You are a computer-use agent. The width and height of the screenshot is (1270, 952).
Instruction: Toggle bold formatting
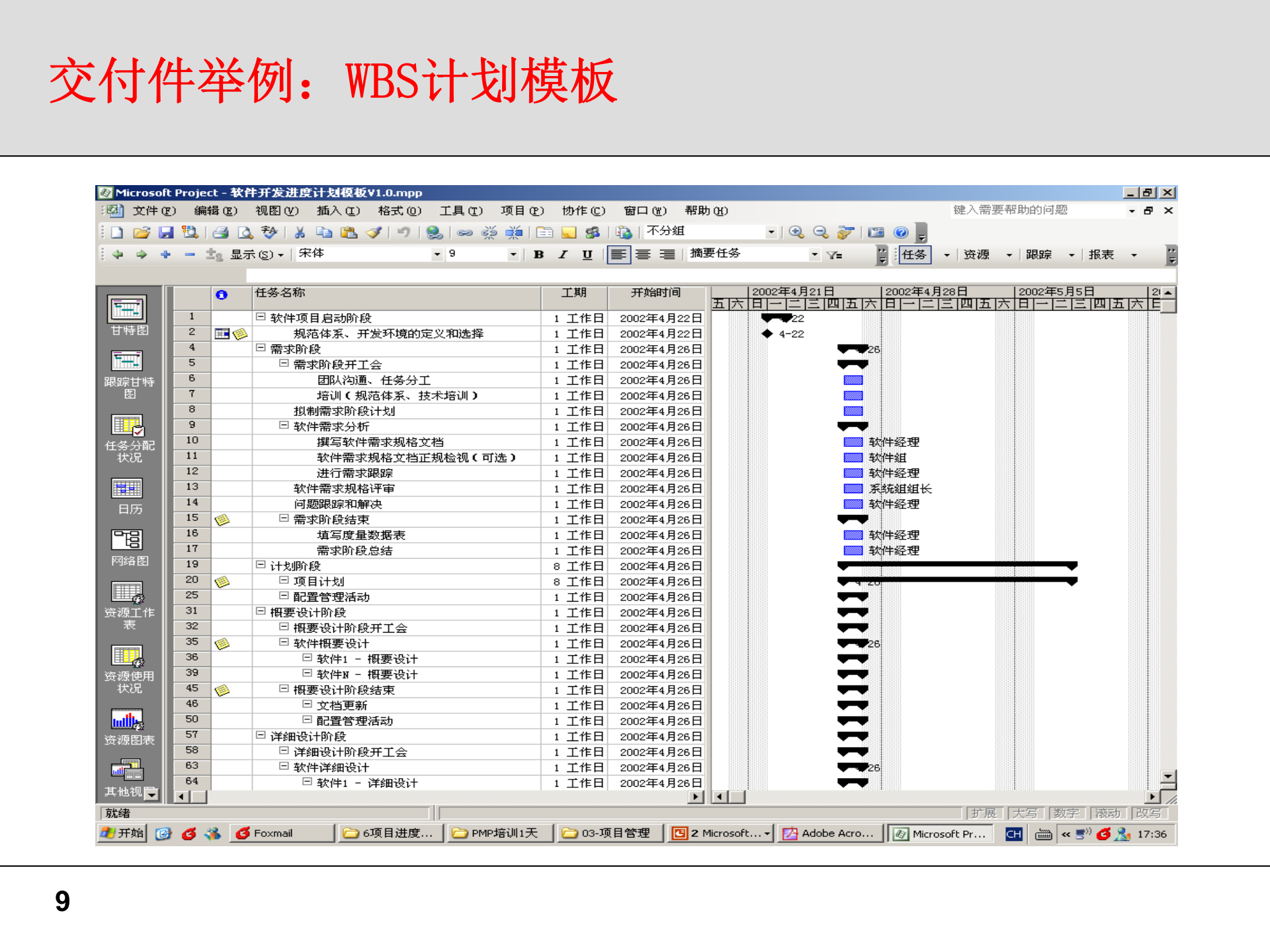tap(540, 255)
